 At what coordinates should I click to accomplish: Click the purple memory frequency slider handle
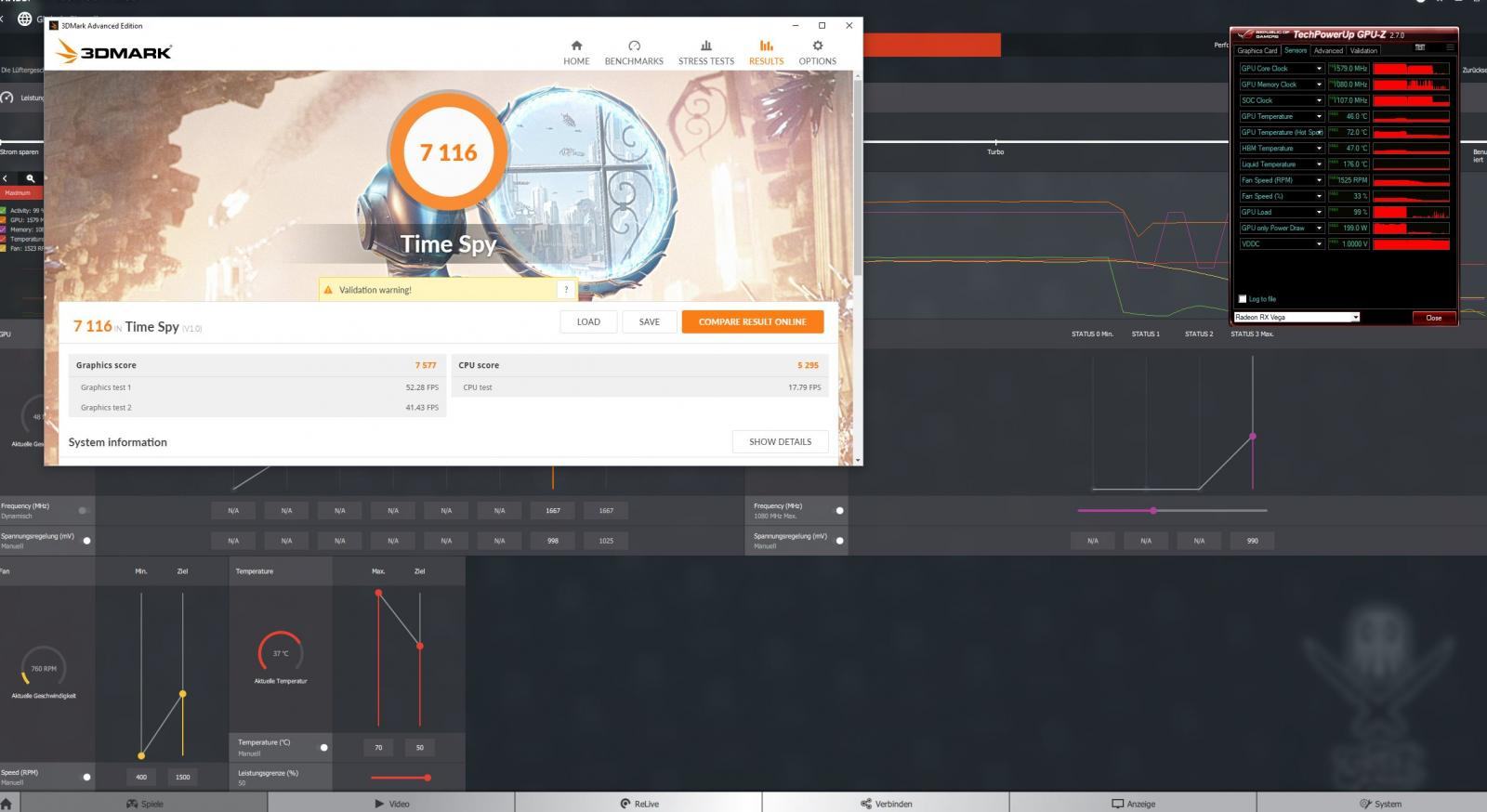tap(1153, 510)
